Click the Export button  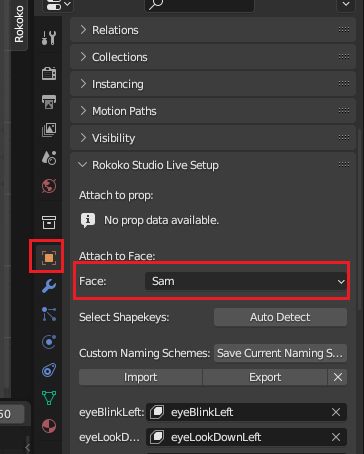pos(265,377)
